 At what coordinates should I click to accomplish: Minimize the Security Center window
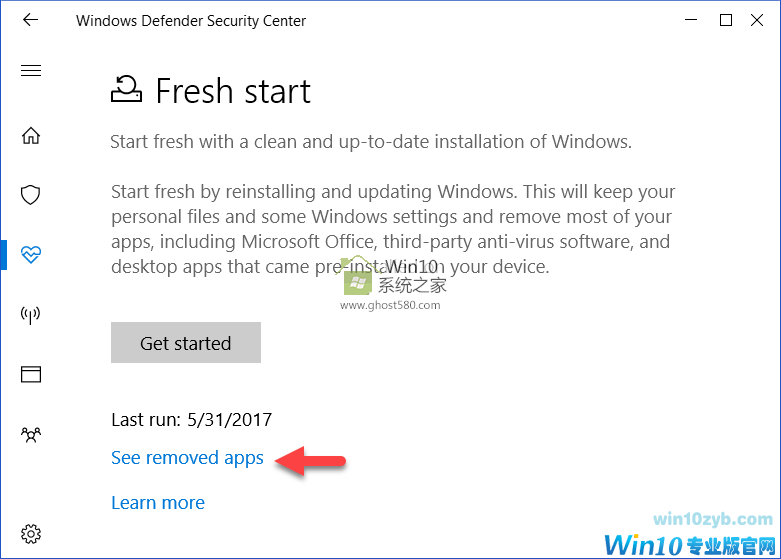pyautogui.click(x=690, y=20)
